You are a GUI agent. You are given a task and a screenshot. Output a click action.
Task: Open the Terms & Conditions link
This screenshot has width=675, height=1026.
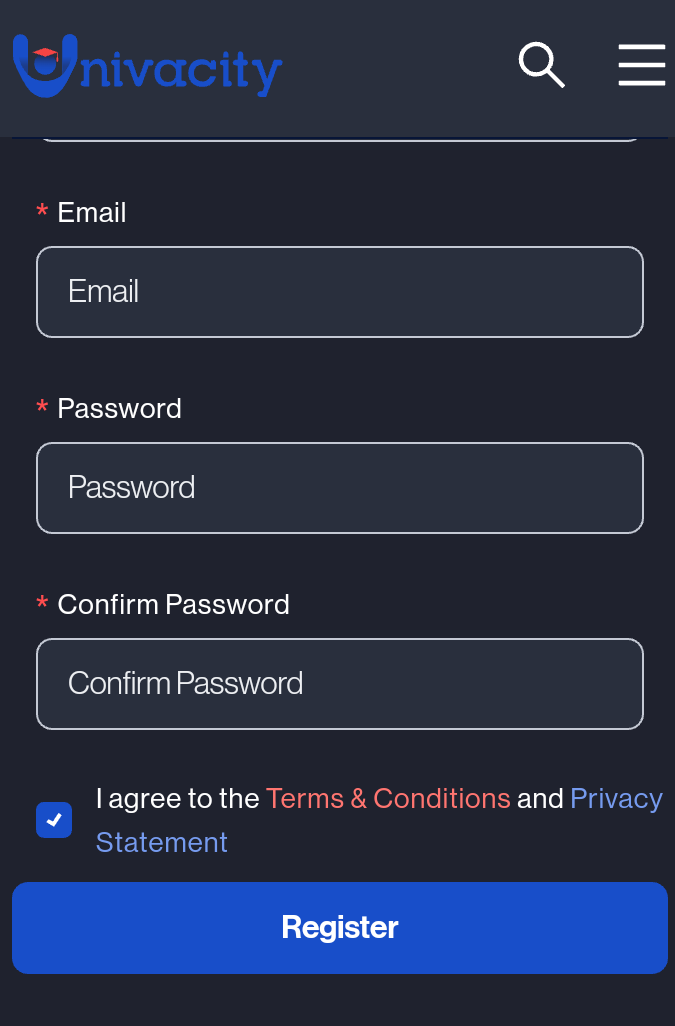coord(388,799)
